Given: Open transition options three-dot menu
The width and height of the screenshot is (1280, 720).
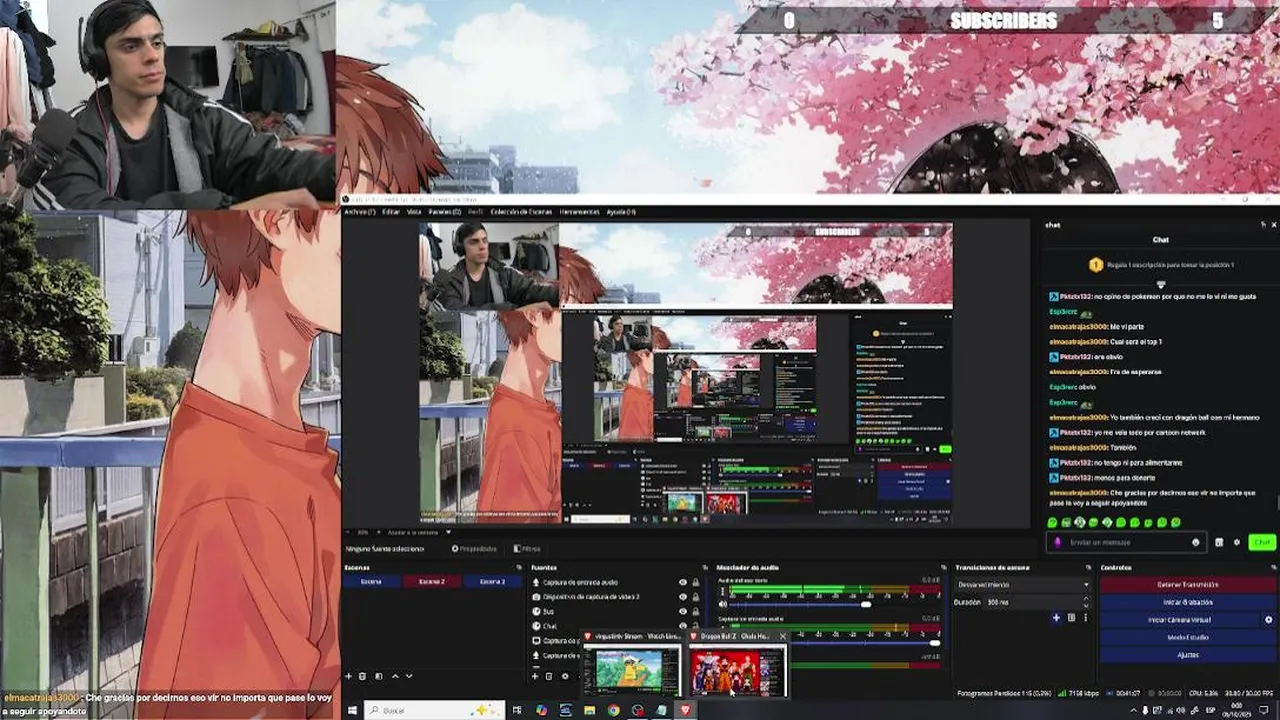Looking at the screenshot, I should tap(1085, 618).
